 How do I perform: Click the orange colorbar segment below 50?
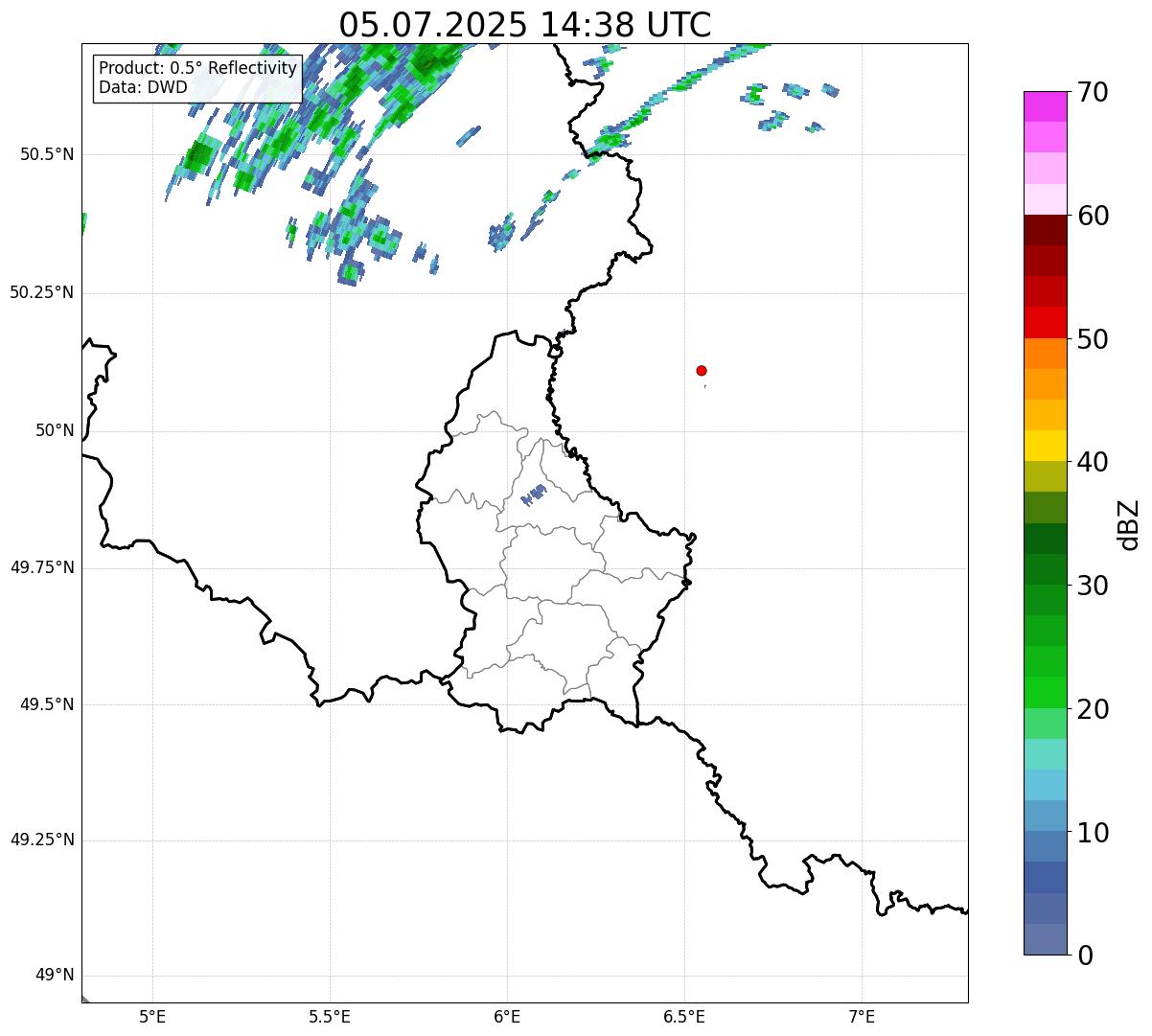click(x=1045, y=354)
